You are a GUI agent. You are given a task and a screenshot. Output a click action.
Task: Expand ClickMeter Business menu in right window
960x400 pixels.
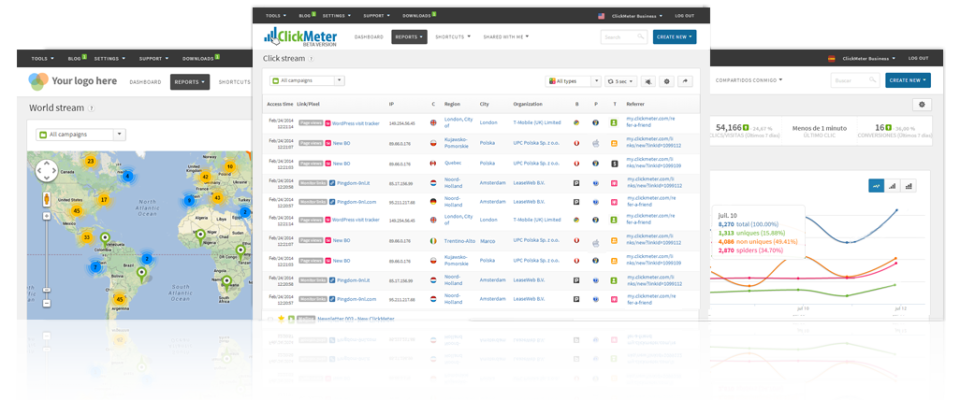(x=869, y=59)
